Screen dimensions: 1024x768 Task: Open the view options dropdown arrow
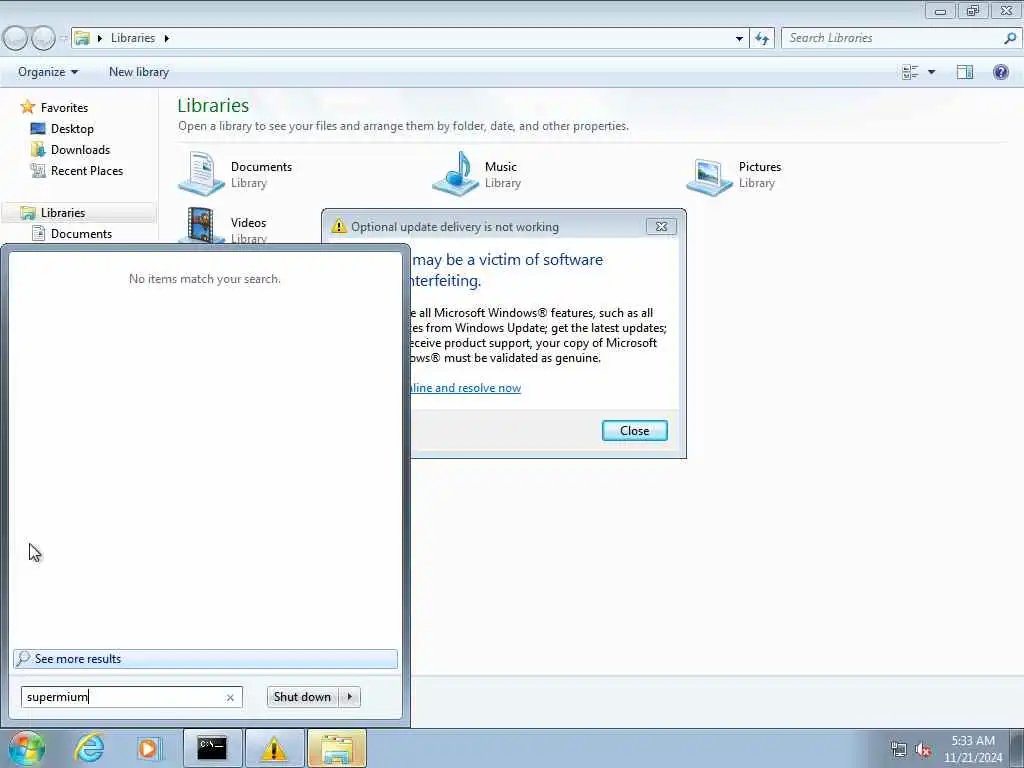932,72
